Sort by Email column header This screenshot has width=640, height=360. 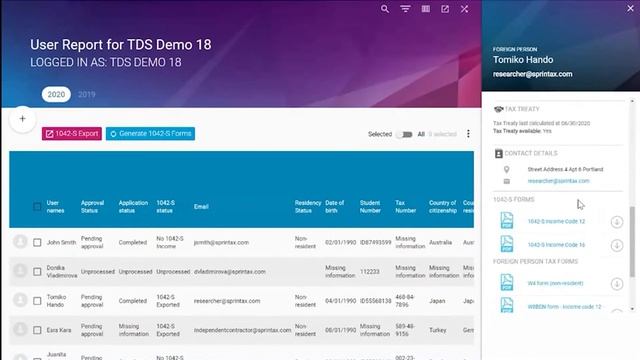point(201,207)
